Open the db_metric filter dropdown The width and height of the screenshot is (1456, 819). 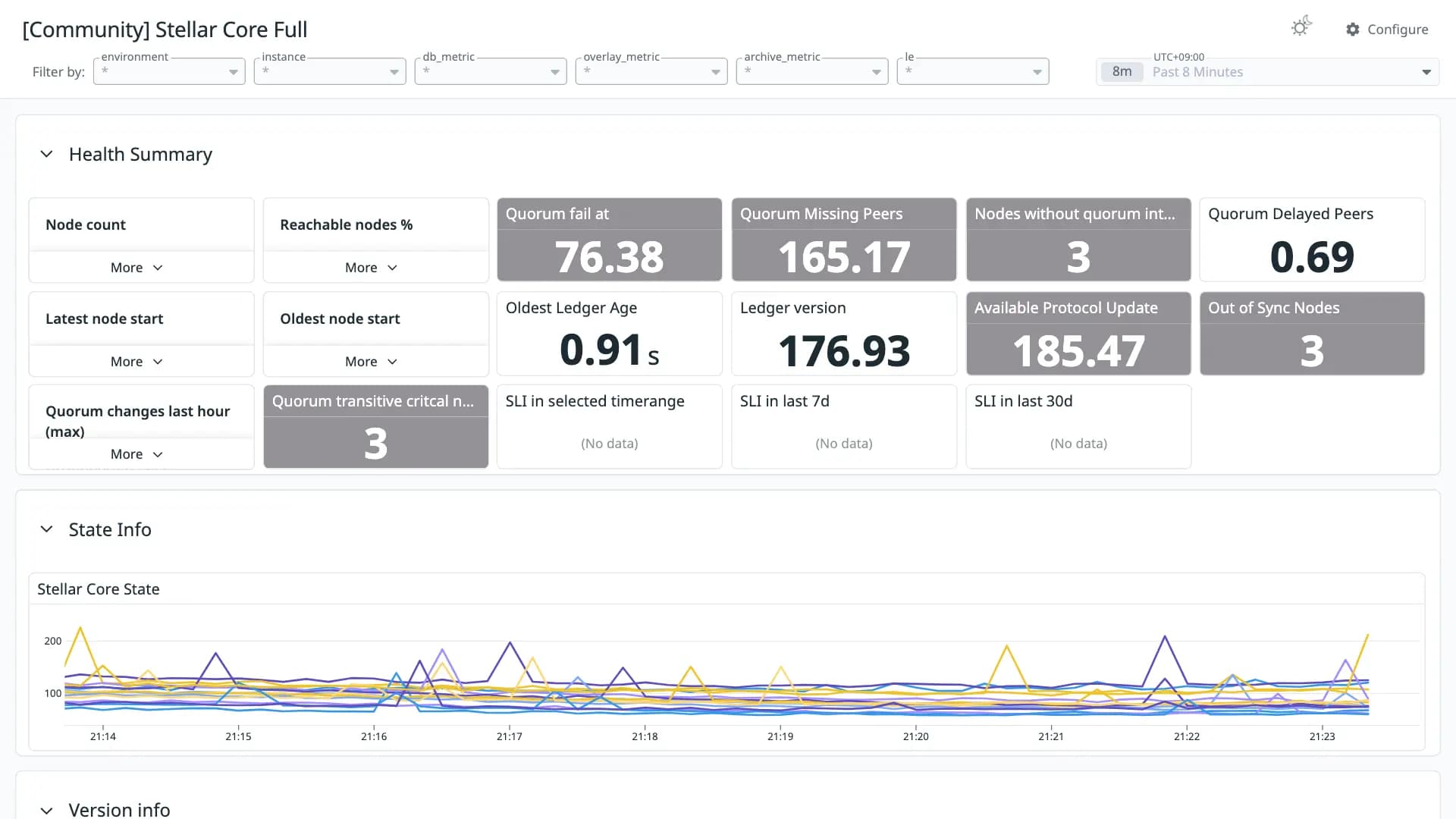tap(491, 71)
